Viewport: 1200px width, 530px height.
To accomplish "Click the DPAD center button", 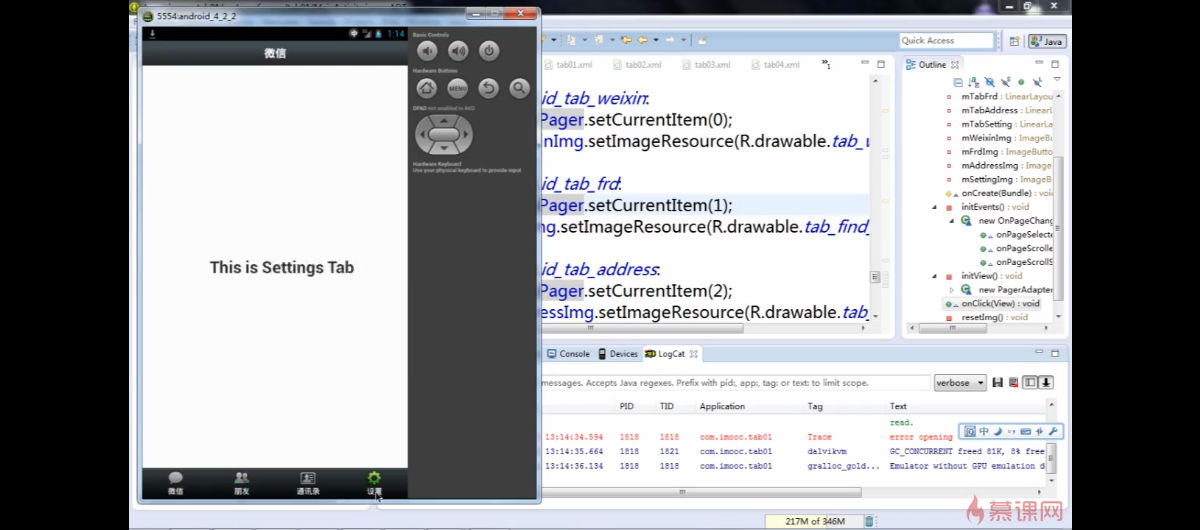I will coord(444,134).
